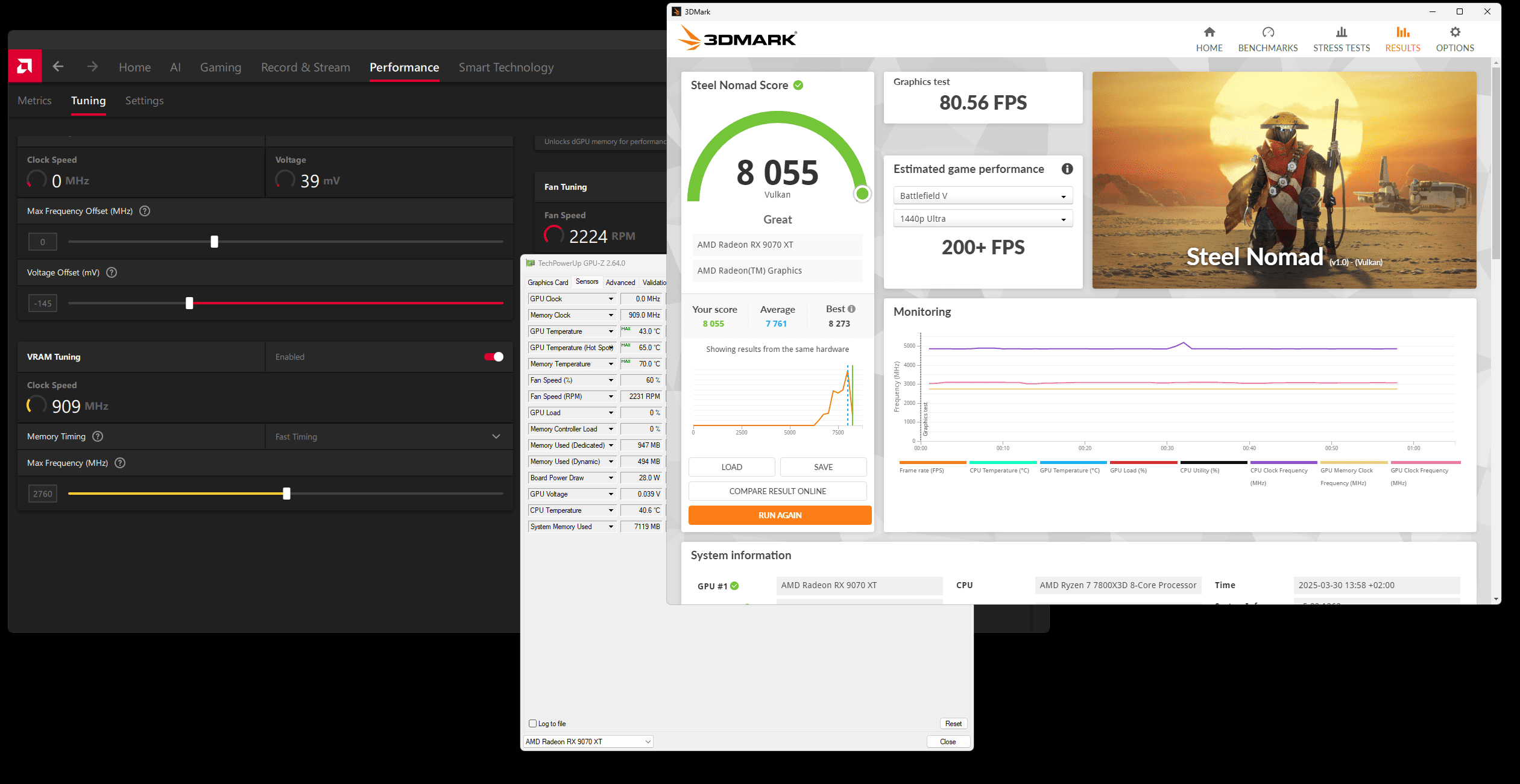This screenshot has width=1520, height=784.
Task: Click COMPARE RESULT ONLINE
Action: (778, 491)
